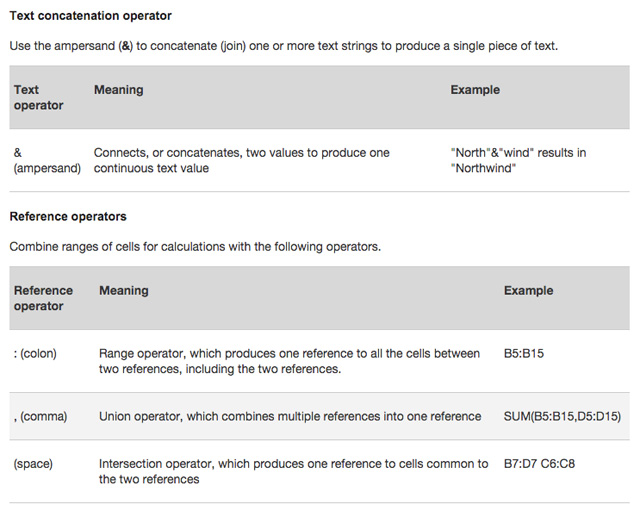
Task: Click Example header in text operator table
Action: pyautogui.click(x=475, y=90)
